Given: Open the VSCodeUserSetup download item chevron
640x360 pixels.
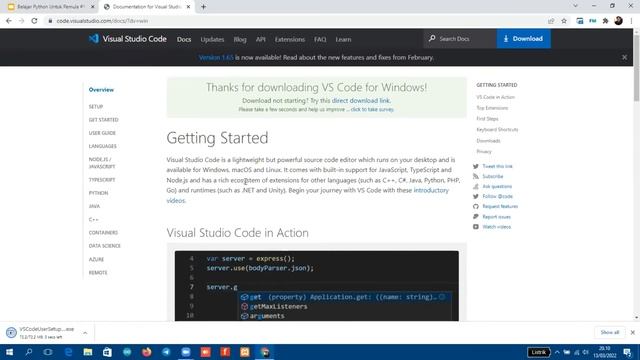Looking at the screenshot, I should [x=85, y=333].
